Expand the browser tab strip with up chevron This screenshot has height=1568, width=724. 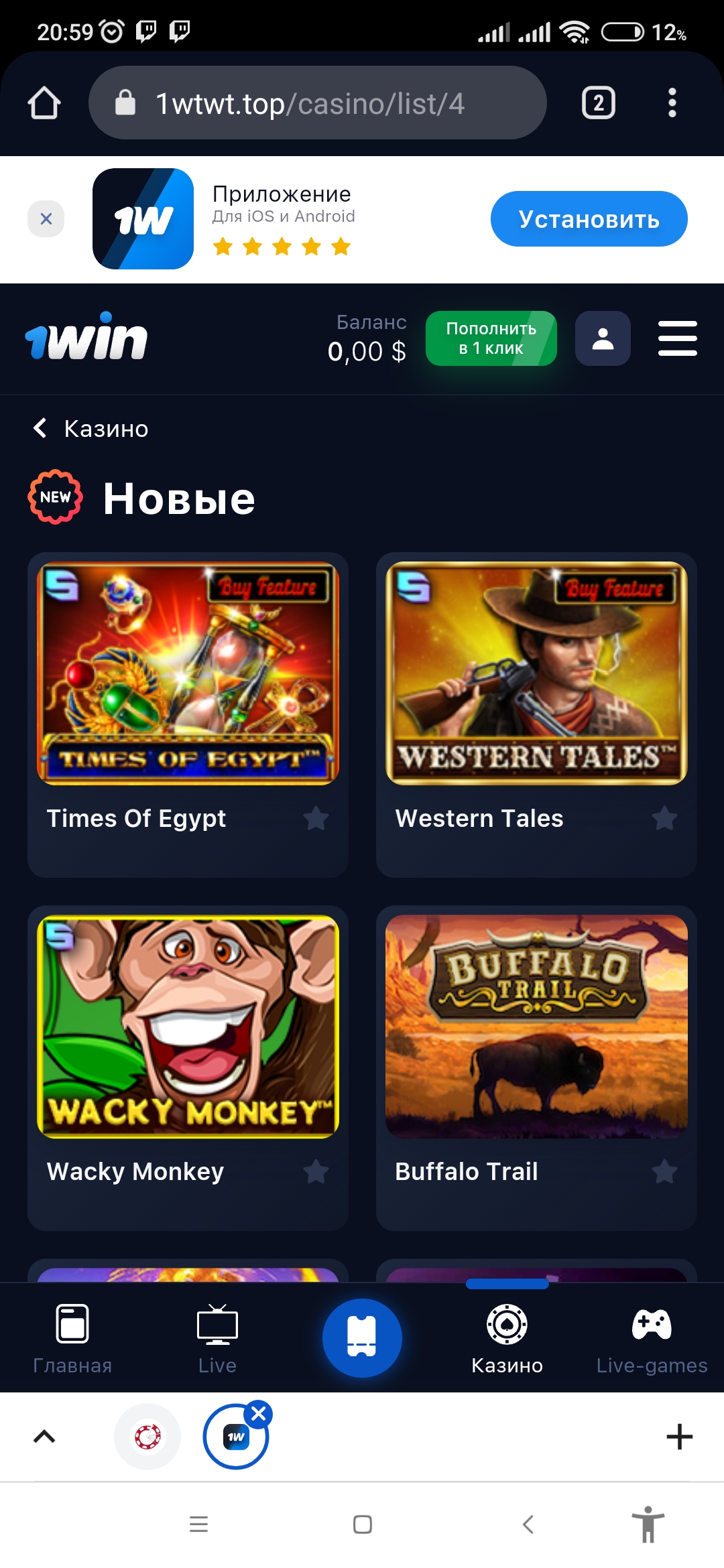click(x=44, y=1436)
